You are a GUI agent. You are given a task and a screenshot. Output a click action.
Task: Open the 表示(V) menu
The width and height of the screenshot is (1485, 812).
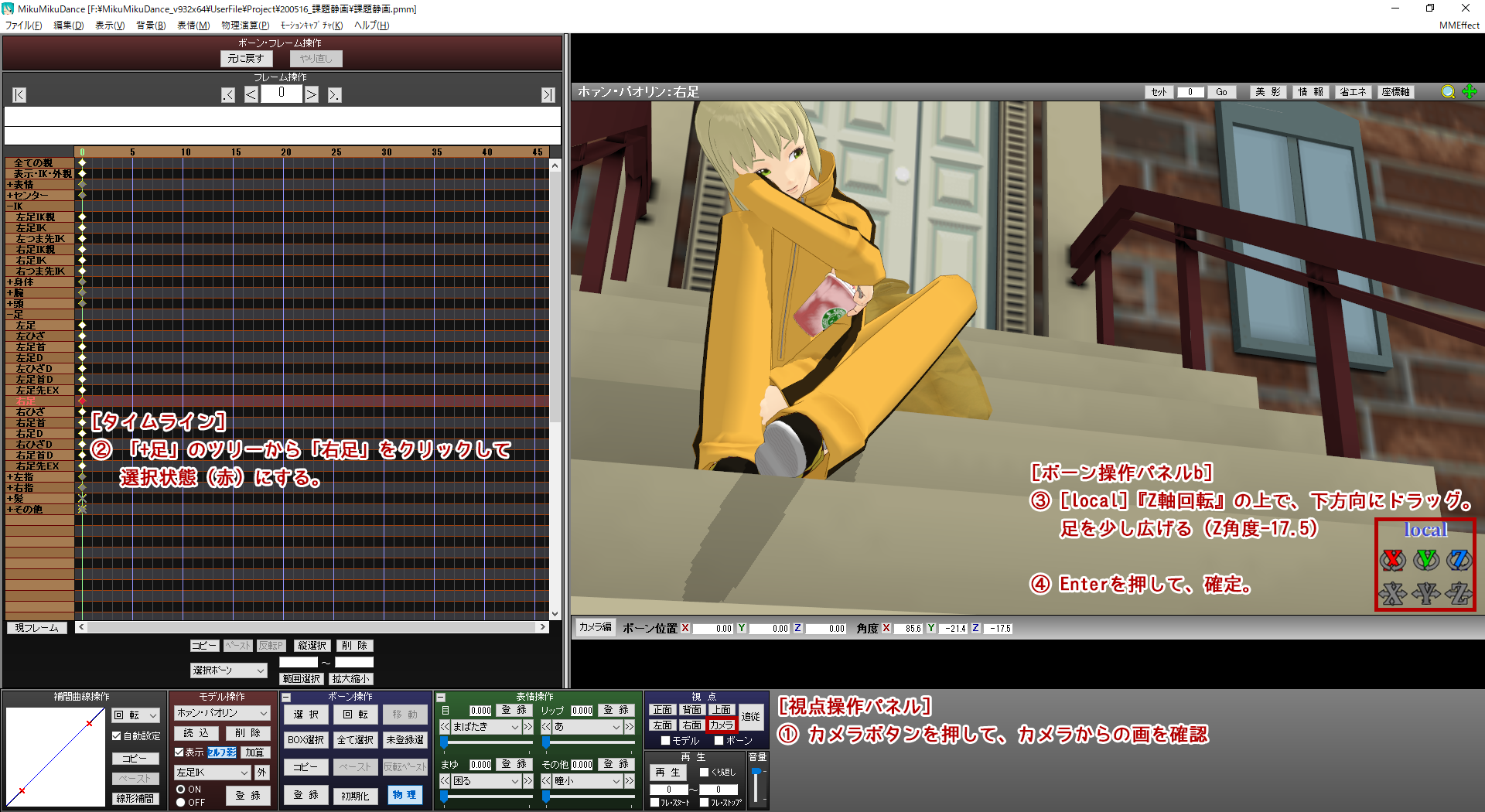[x=109, y=26]
